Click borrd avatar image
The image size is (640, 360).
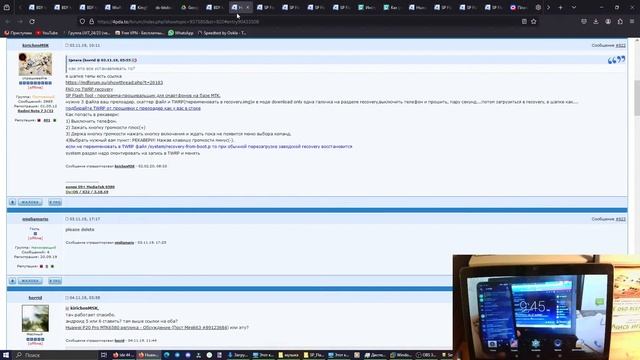[35, 318]
